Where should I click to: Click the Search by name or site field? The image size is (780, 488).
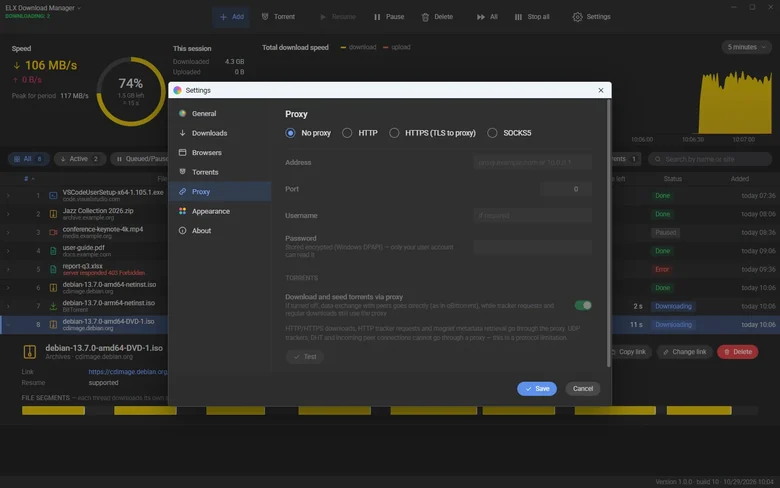pyautogui.click(x=710, y=159)
